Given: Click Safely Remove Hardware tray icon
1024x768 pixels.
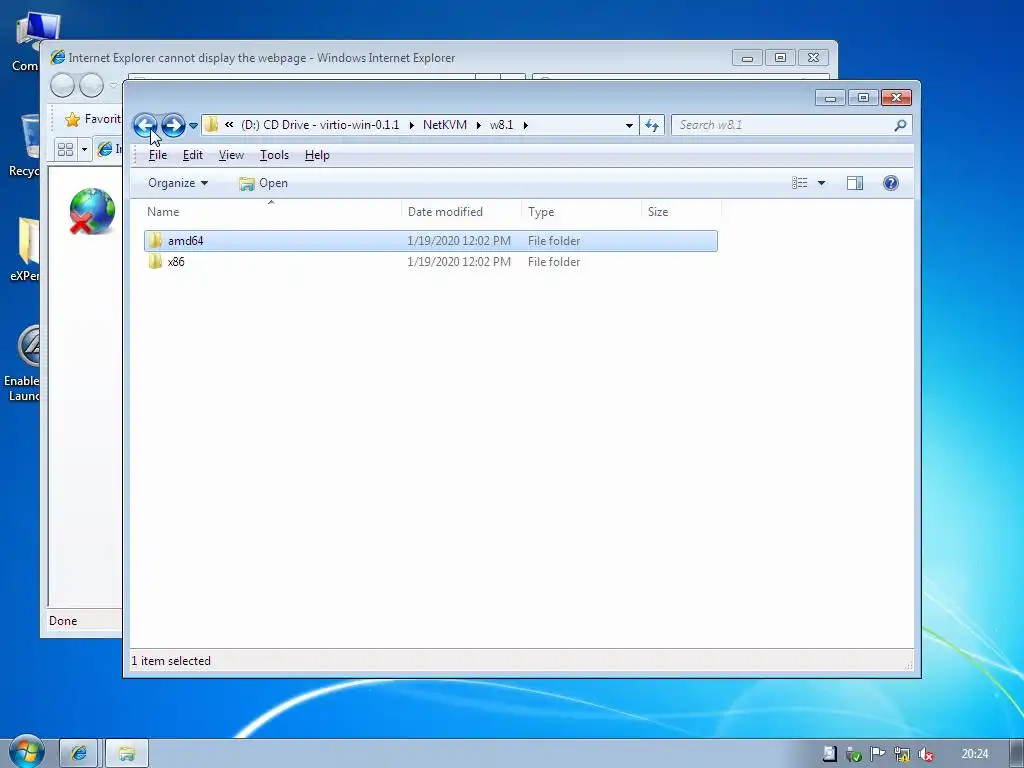Looking at the screenshot, I should coord(854,754).
